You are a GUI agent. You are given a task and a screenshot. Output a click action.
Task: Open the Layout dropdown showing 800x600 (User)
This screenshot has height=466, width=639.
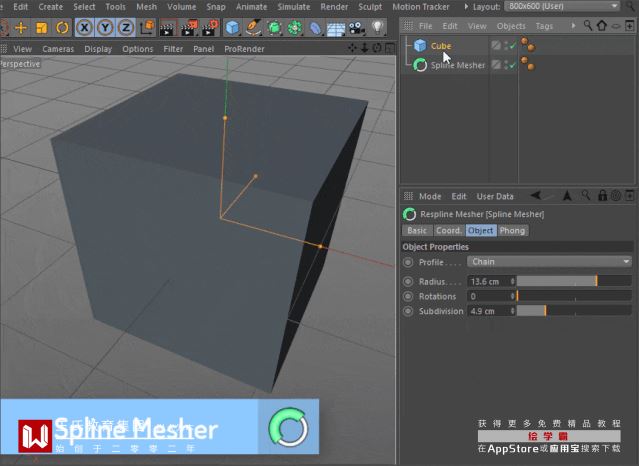click(x=562, y=6)
